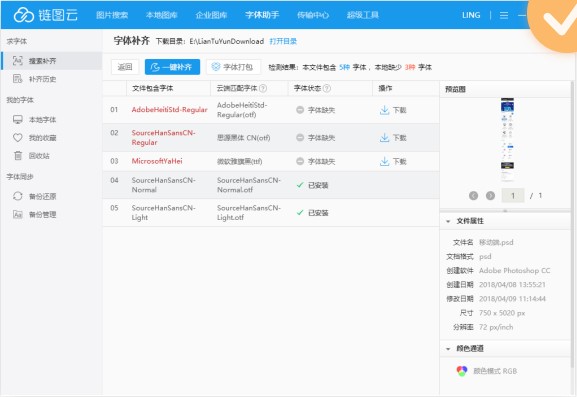Open the 图片搜索 tab
The width and height of the screenshot is (577, 397).
click(112, 15)
